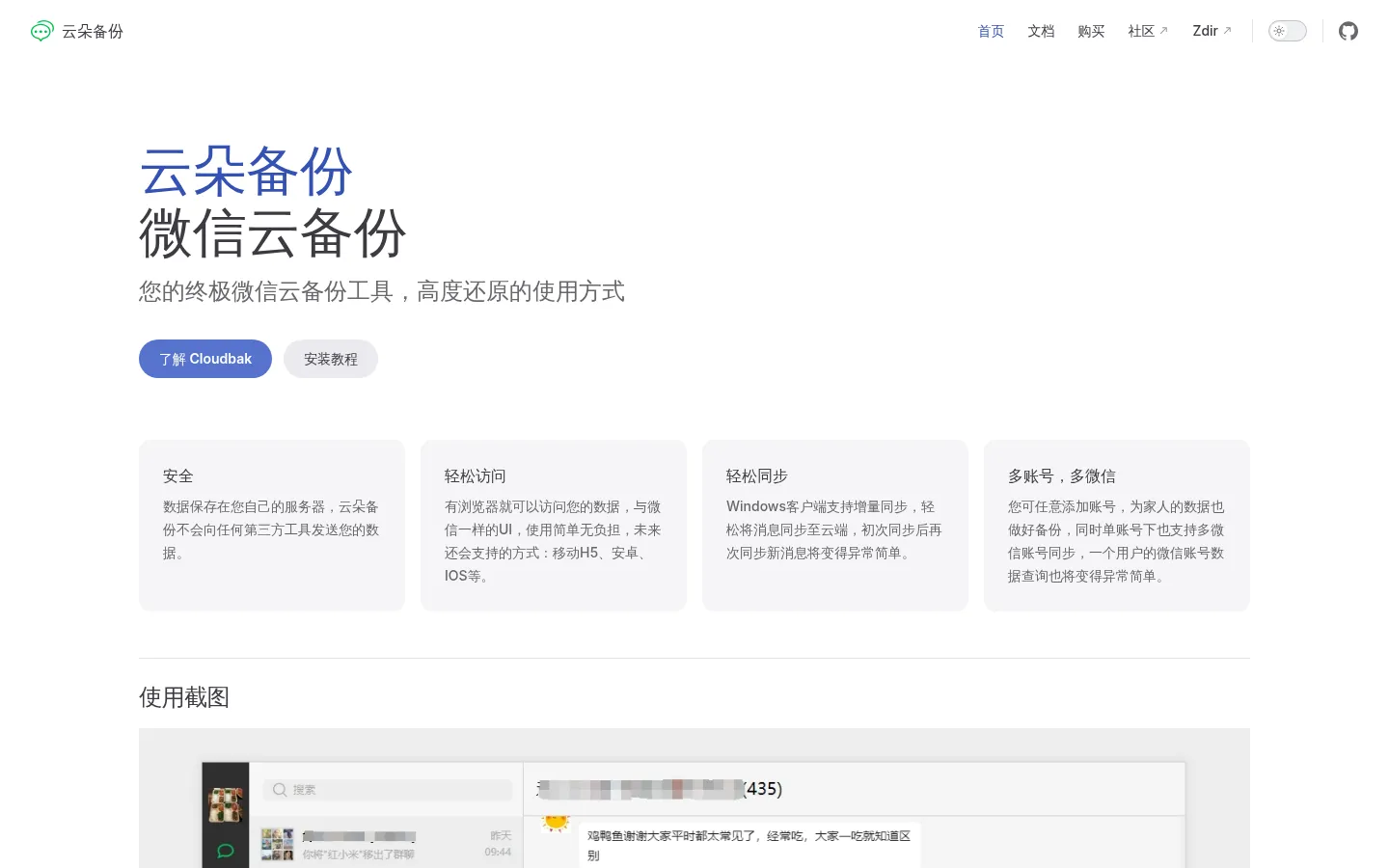Select the 安全 feature card heading
Screen dimensions: 1389x868
click(178, 475)
